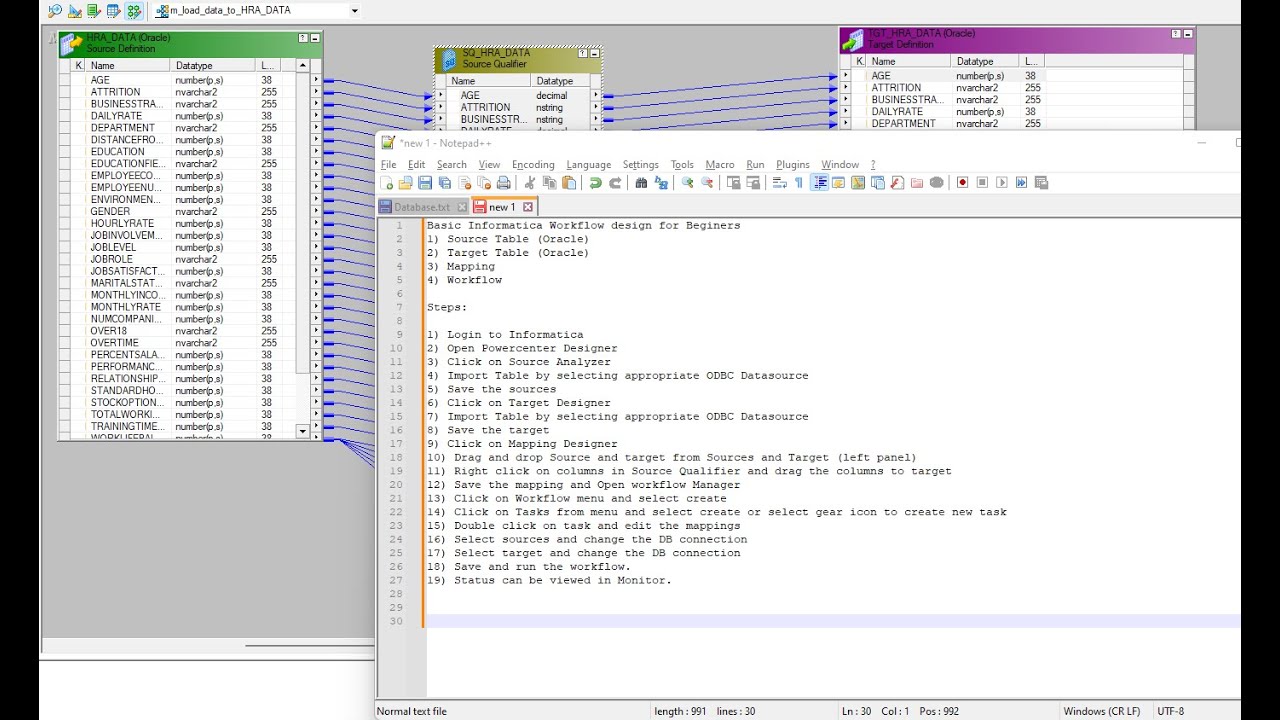The image size is (1280, 720).
Task: Iconize the SQ_HRA_DATA Source Qualifier box
Action: point(595,53)
